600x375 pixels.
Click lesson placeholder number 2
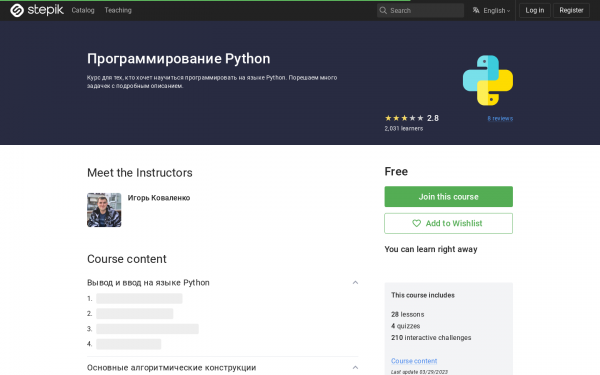[135, 314]
